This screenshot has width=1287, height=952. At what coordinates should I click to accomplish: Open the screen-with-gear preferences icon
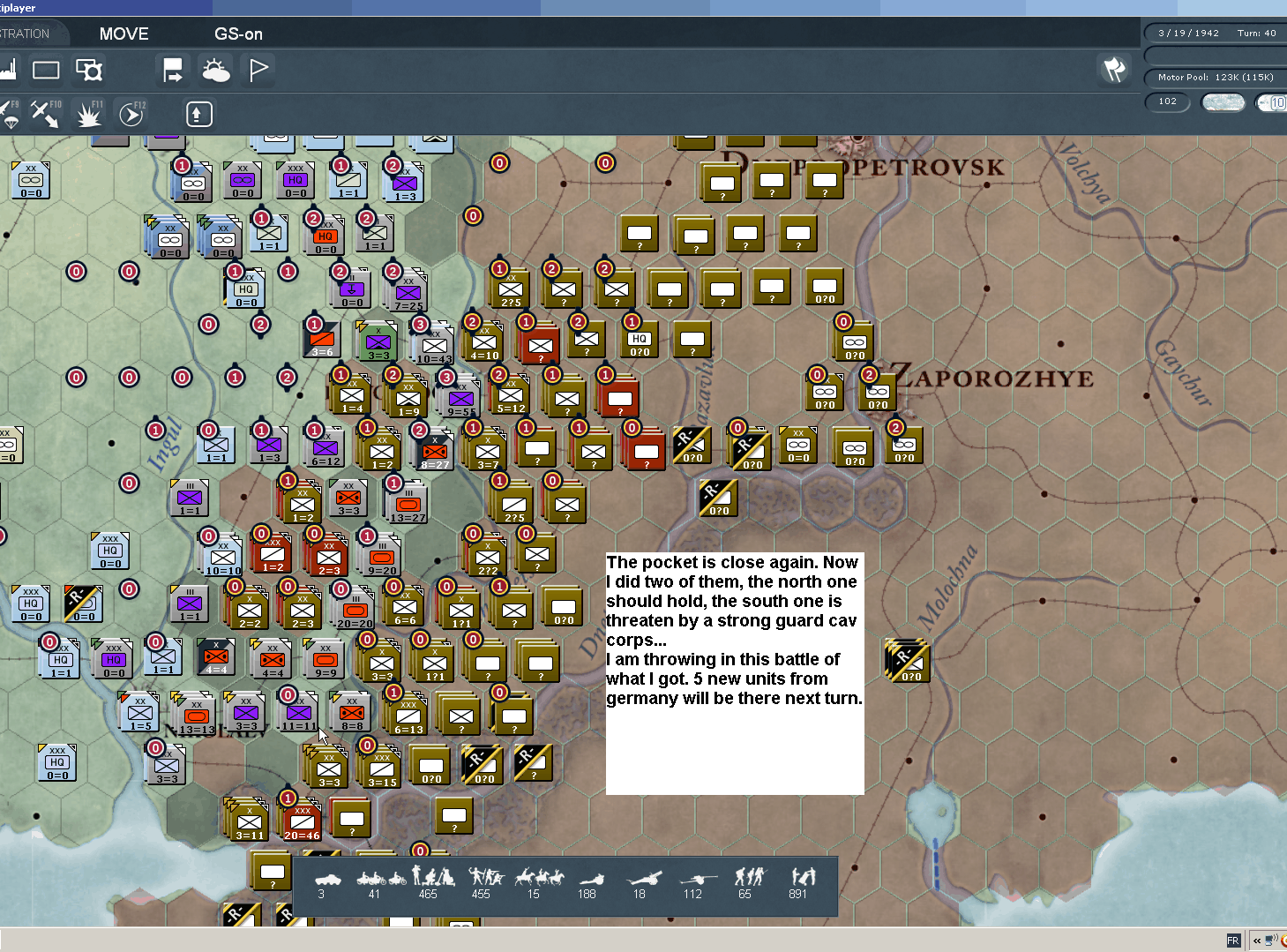click(89, 70)
